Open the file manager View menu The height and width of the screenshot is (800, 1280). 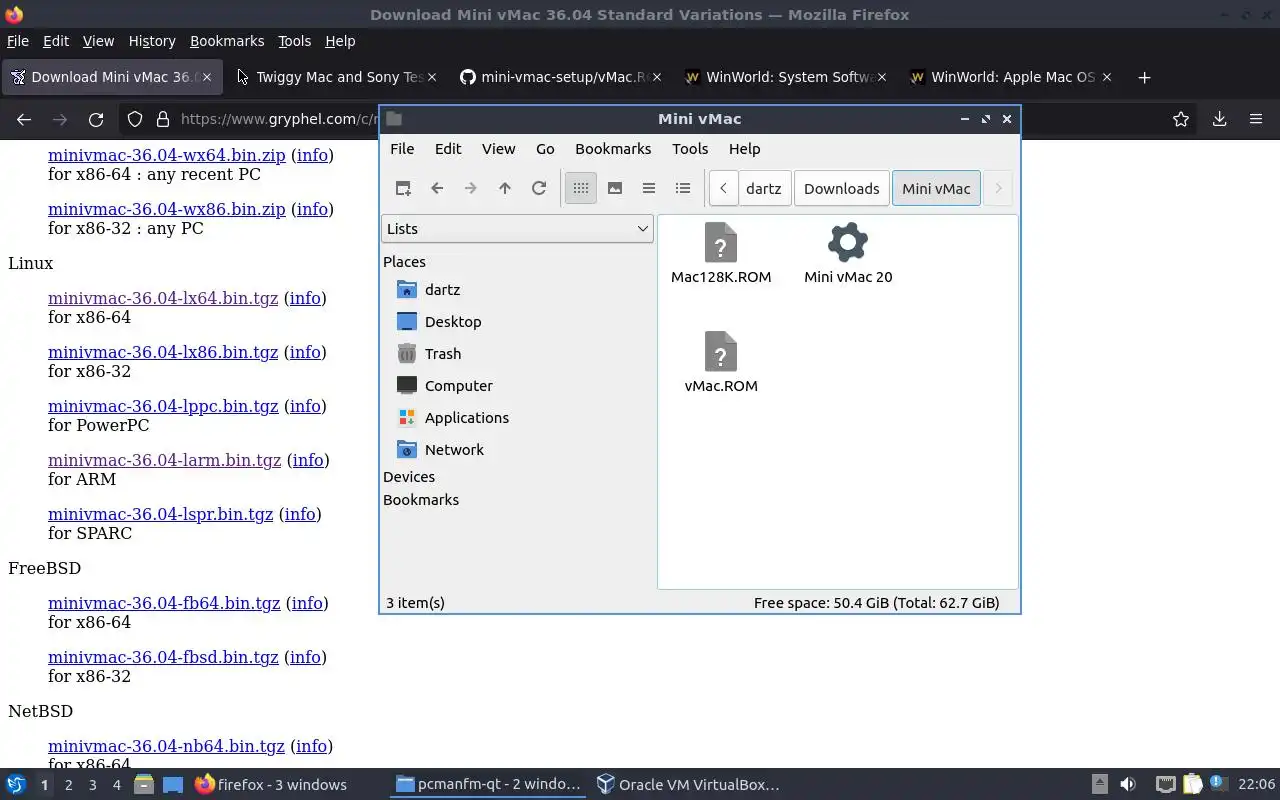pyautogui.click(x=498, y=148)
